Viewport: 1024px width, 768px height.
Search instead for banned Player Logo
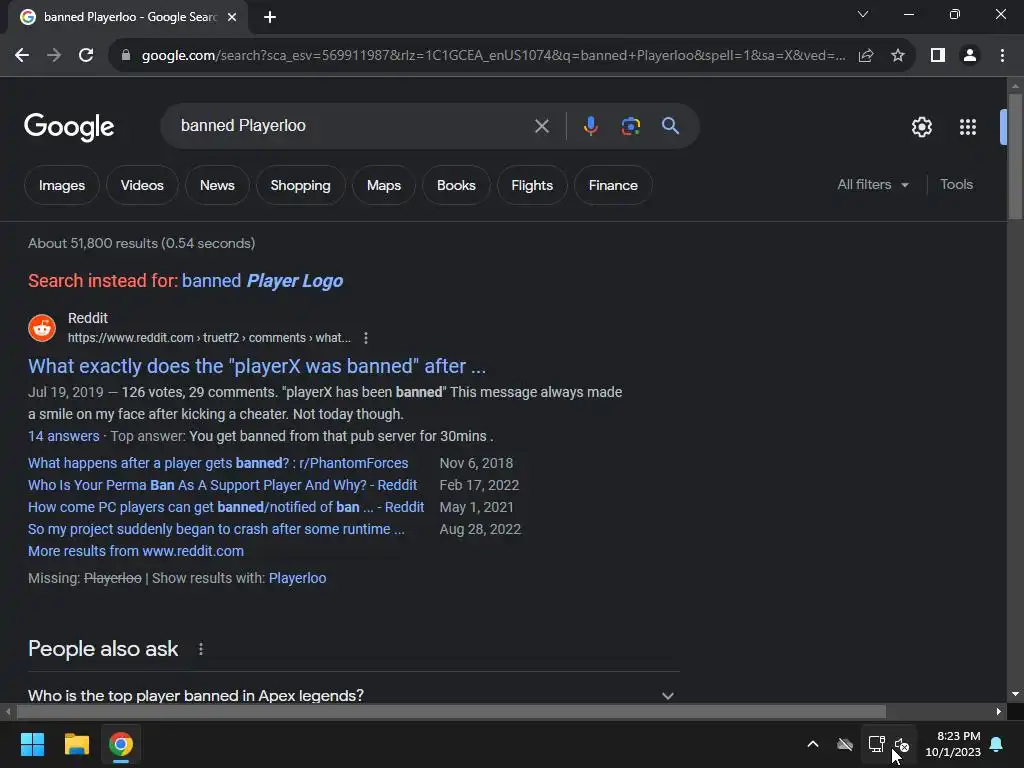262,281
